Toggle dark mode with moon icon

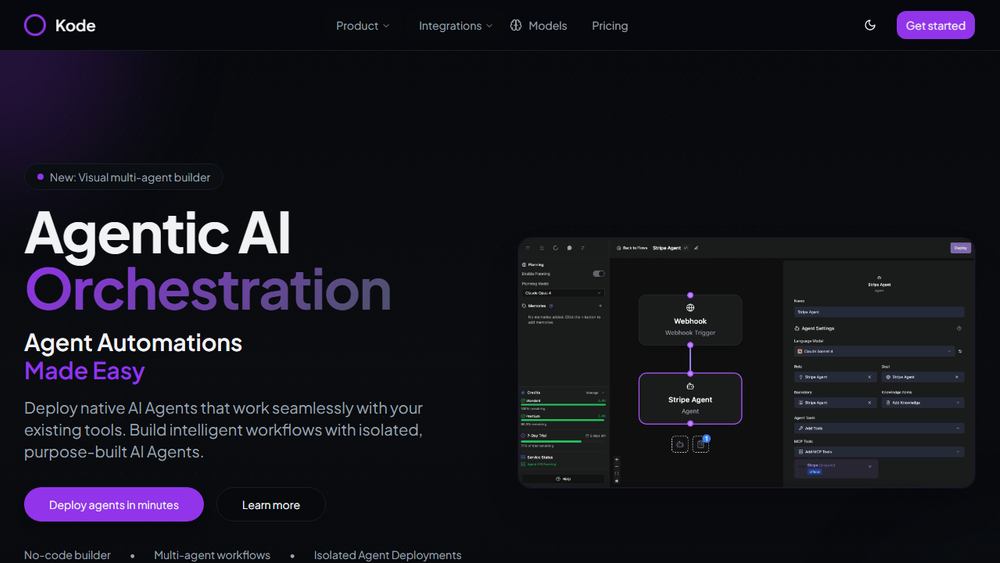coord(870,26)
